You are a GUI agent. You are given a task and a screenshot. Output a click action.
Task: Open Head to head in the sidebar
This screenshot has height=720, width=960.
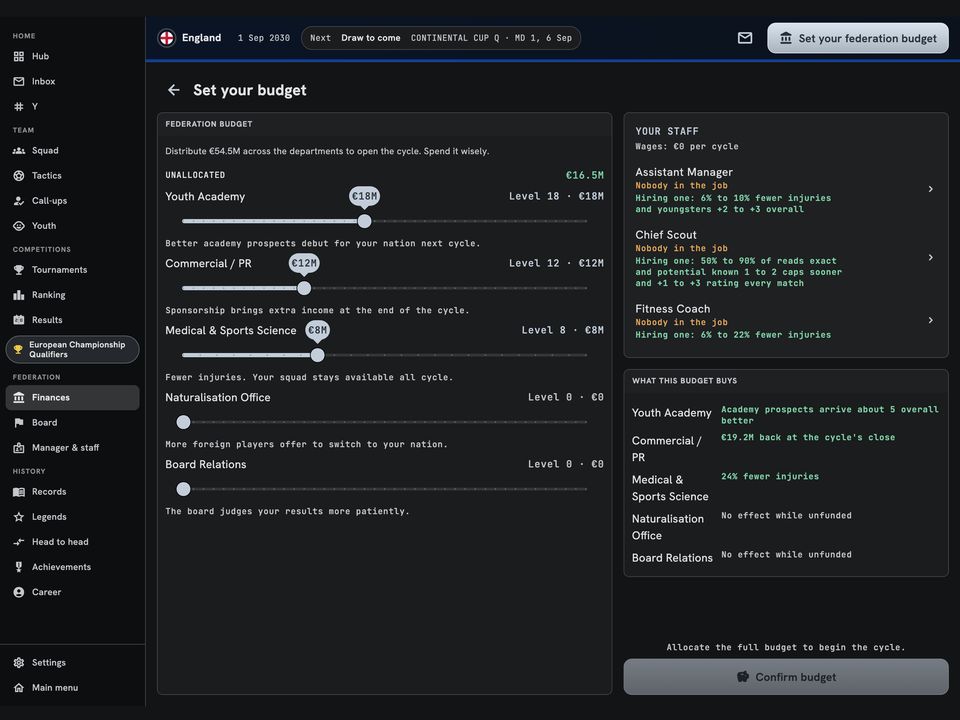coord(72,542)
